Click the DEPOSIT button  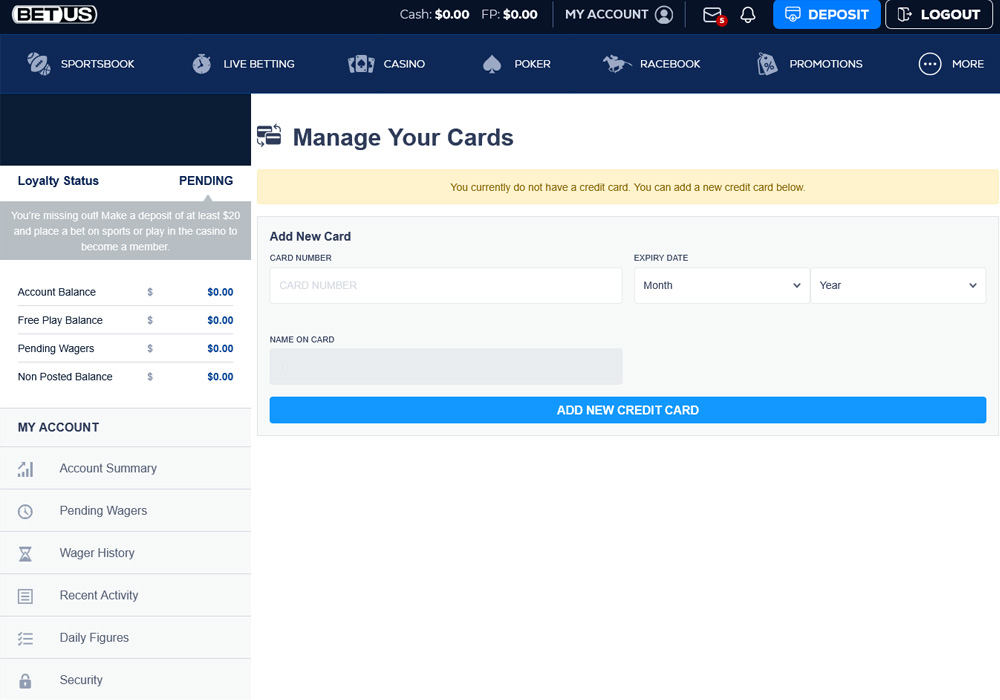click(827, 15)
